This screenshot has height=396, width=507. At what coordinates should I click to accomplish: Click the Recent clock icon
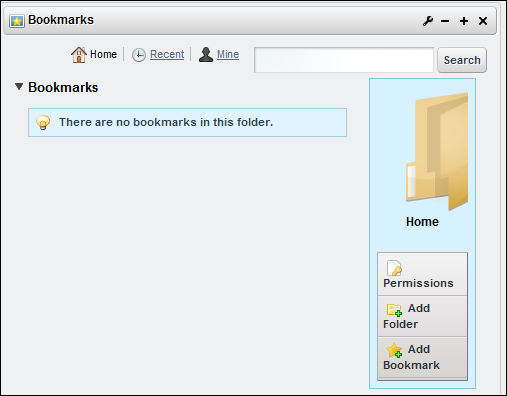139,55
